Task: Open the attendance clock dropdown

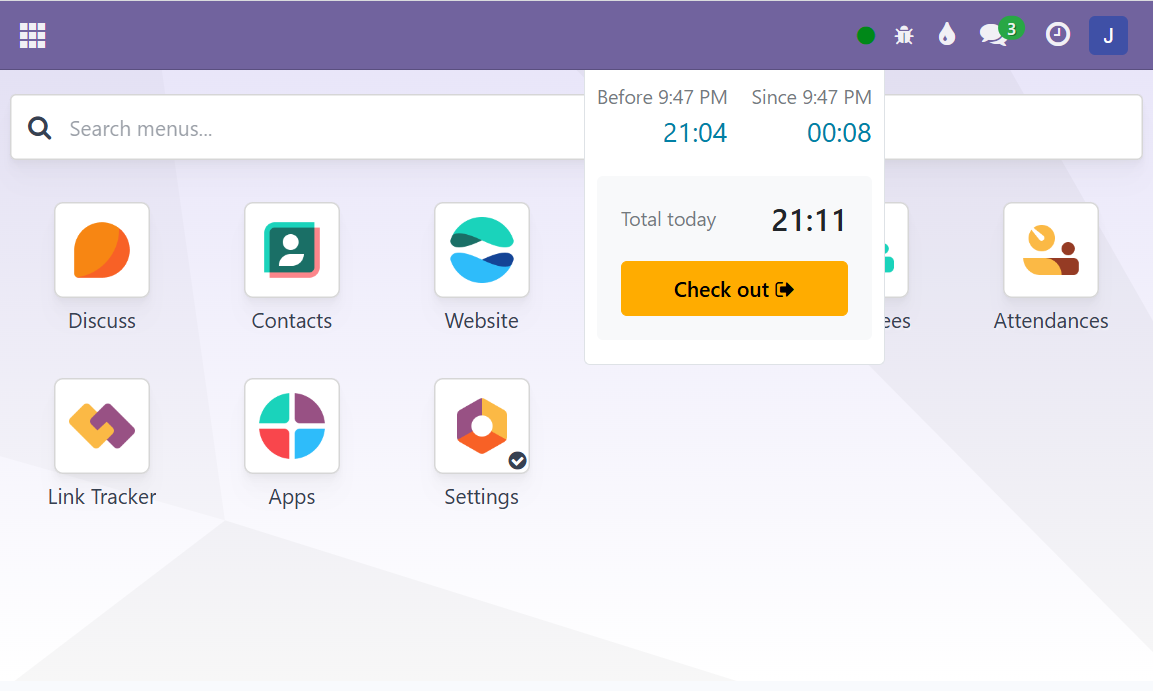Action: 1057,34
